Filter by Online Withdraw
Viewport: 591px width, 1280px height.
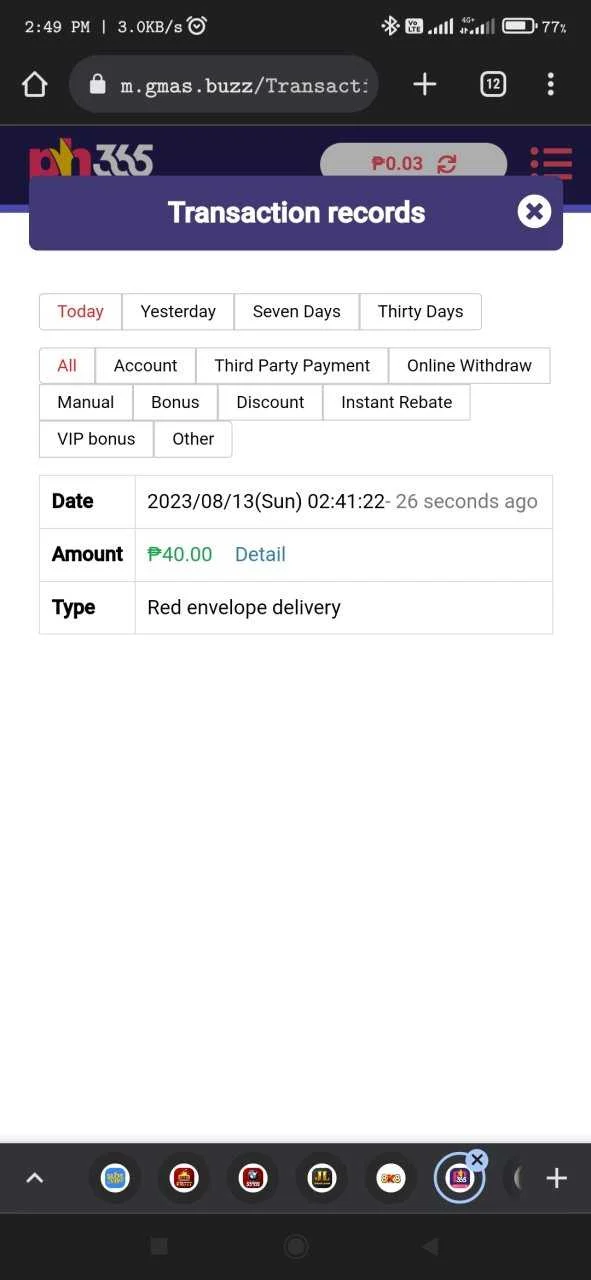point(469,365)
